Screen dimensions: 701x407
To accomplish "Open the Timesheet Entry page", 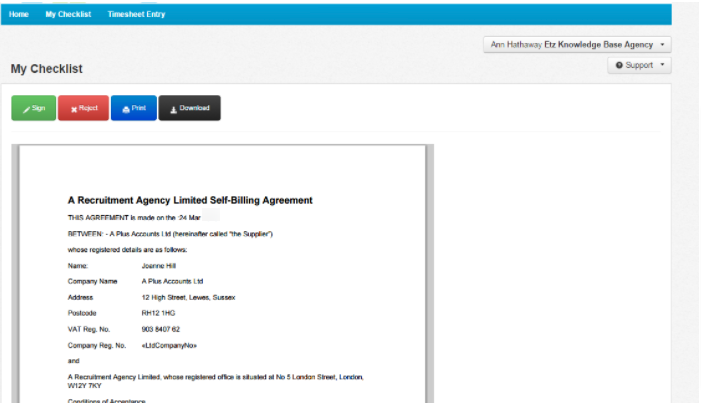I will click(x=136, y=14).
